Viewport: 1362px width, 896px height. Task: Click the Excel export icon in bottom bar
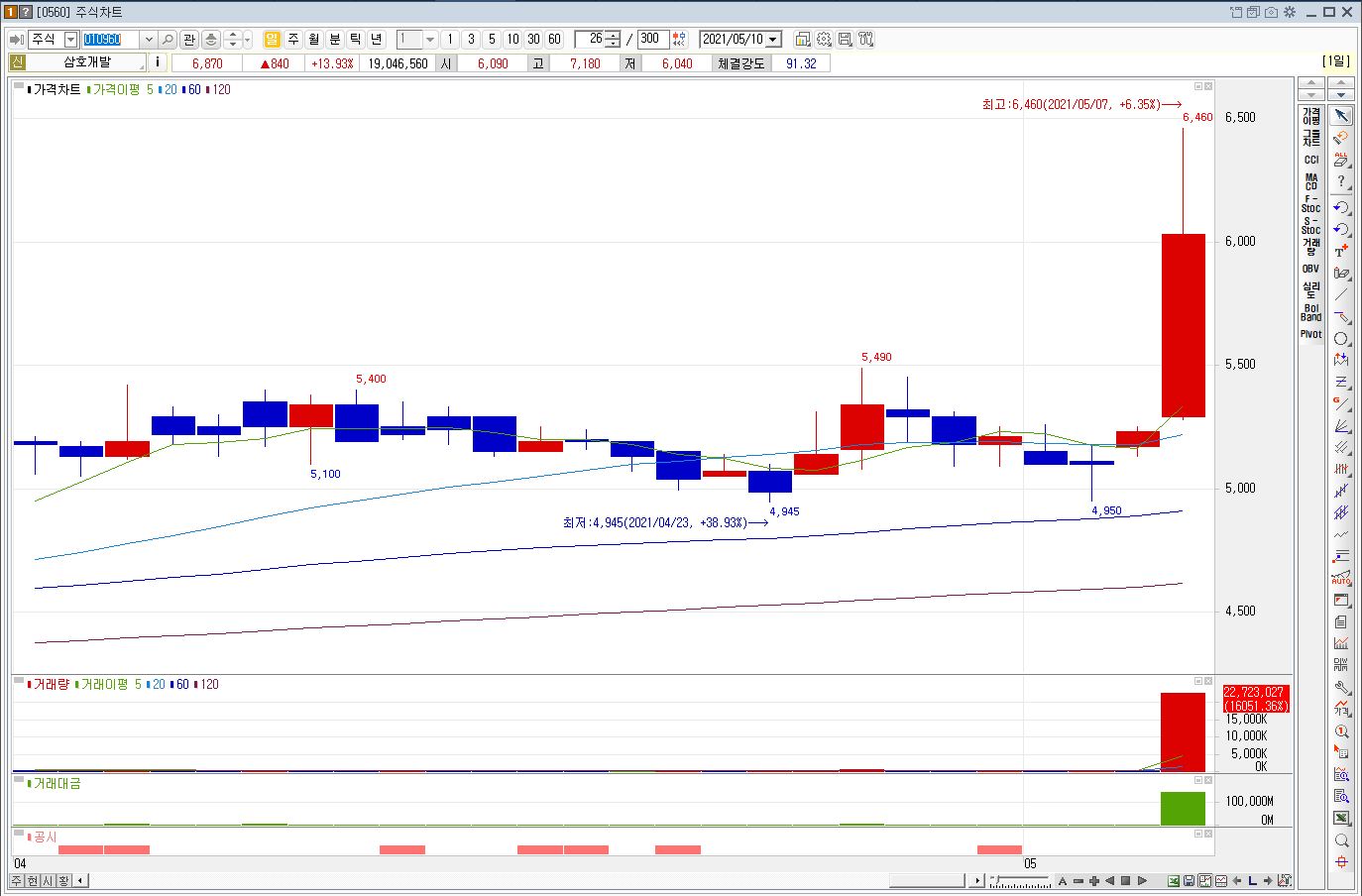(x=1173, y=880)
